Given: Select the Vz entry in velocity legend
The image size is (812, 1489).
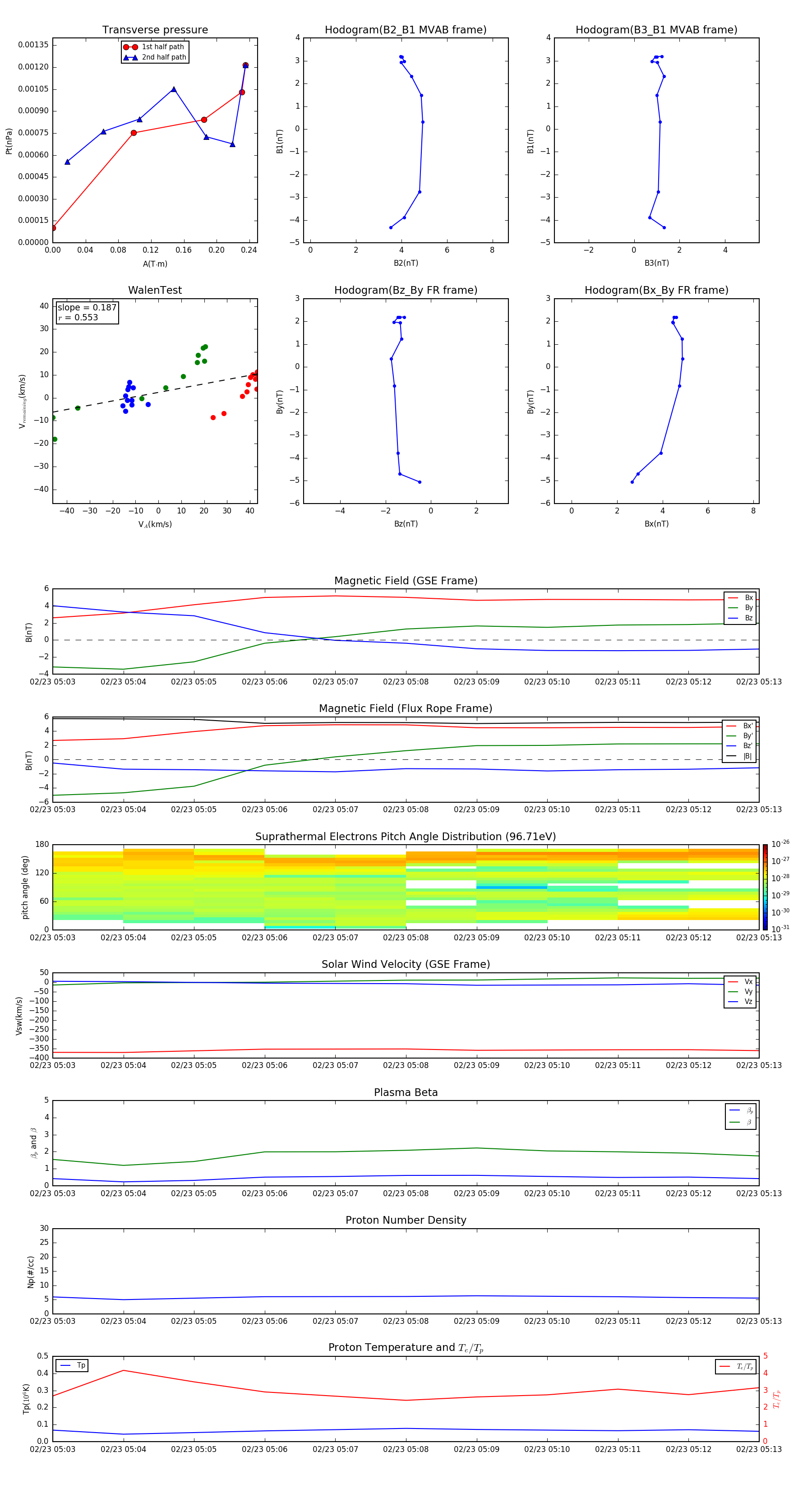Looking at the screenshot, I should (740, 1001).
